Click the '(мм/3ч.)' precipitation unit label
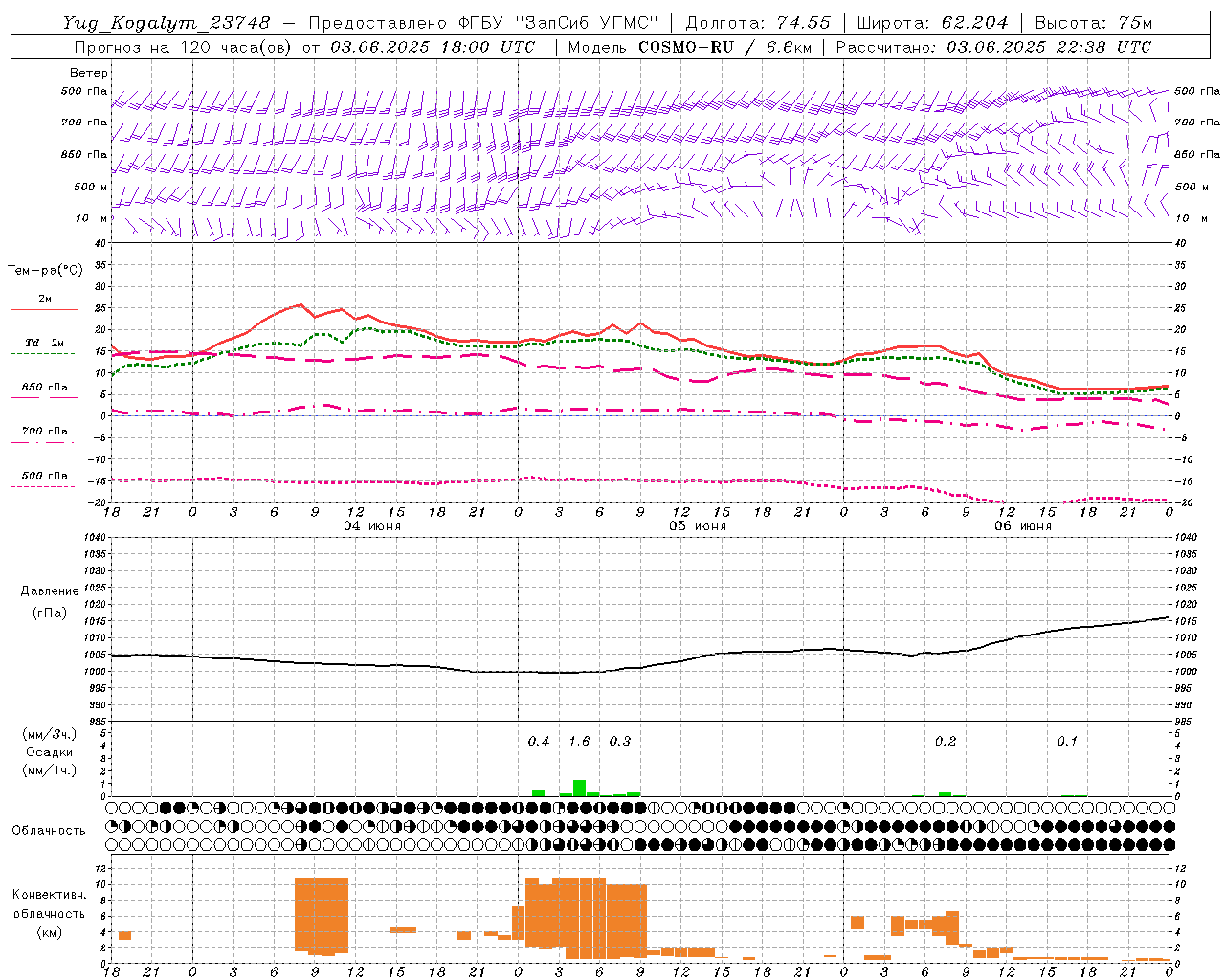The image size is (1225, 980). tap(50, 734)
